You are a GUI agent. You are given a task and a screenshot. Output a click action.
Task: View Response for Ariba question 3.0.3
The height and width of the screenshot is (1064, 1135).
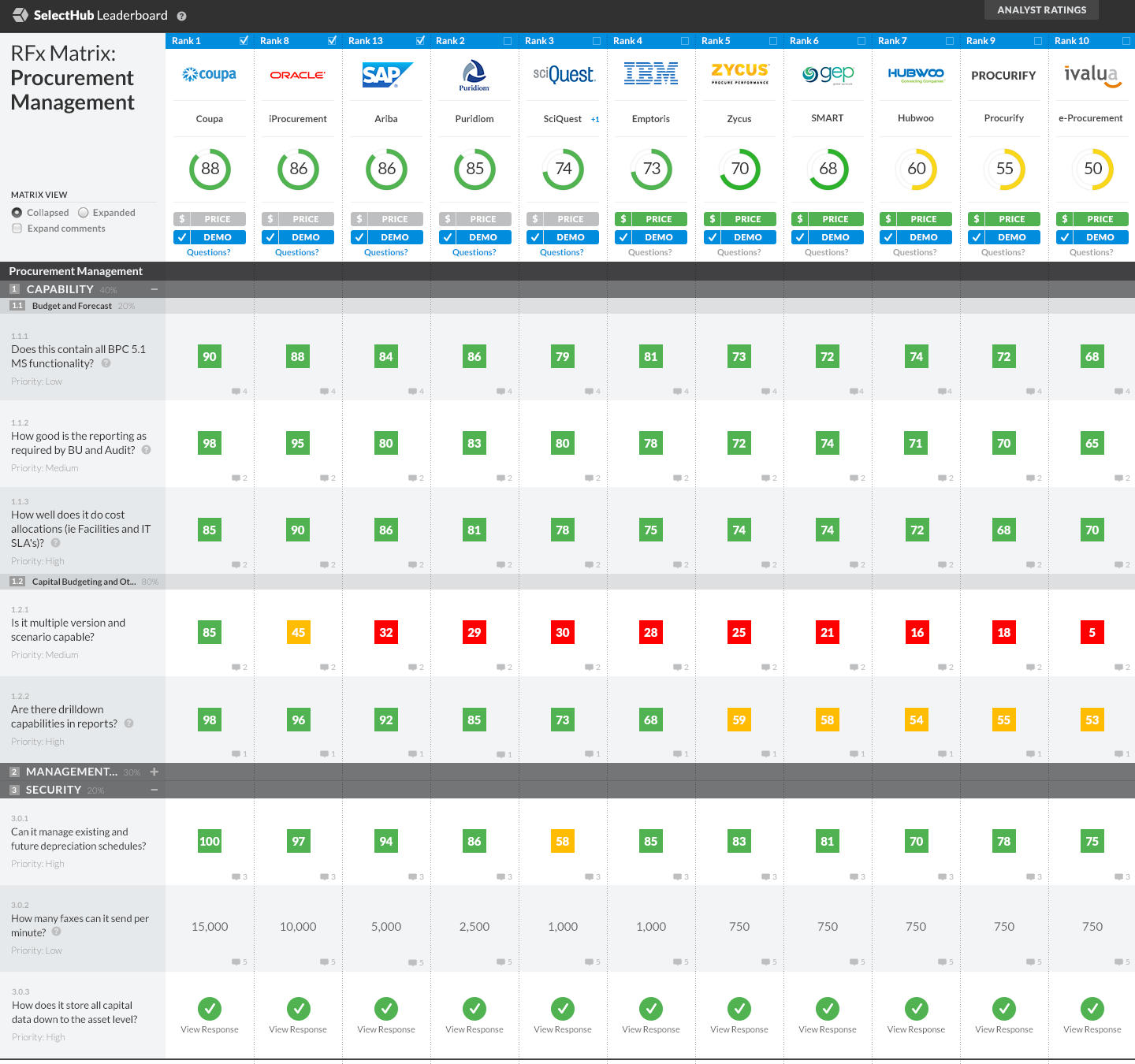pyautogui.click(x=386, y=1030)
